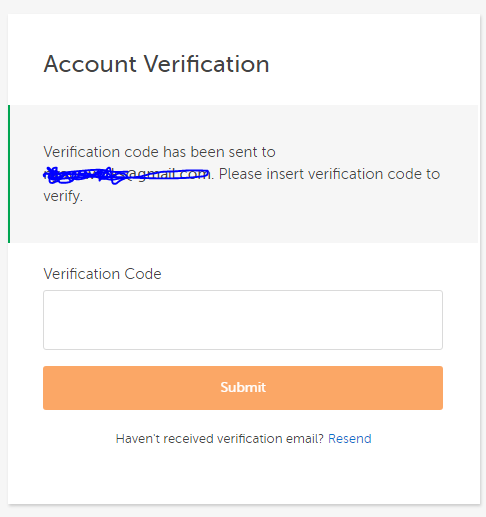Image resolution: width=486 pixels, height=517 pixels.
Task: Click the scribbled-out email address
Action: [x=127, y=175]
